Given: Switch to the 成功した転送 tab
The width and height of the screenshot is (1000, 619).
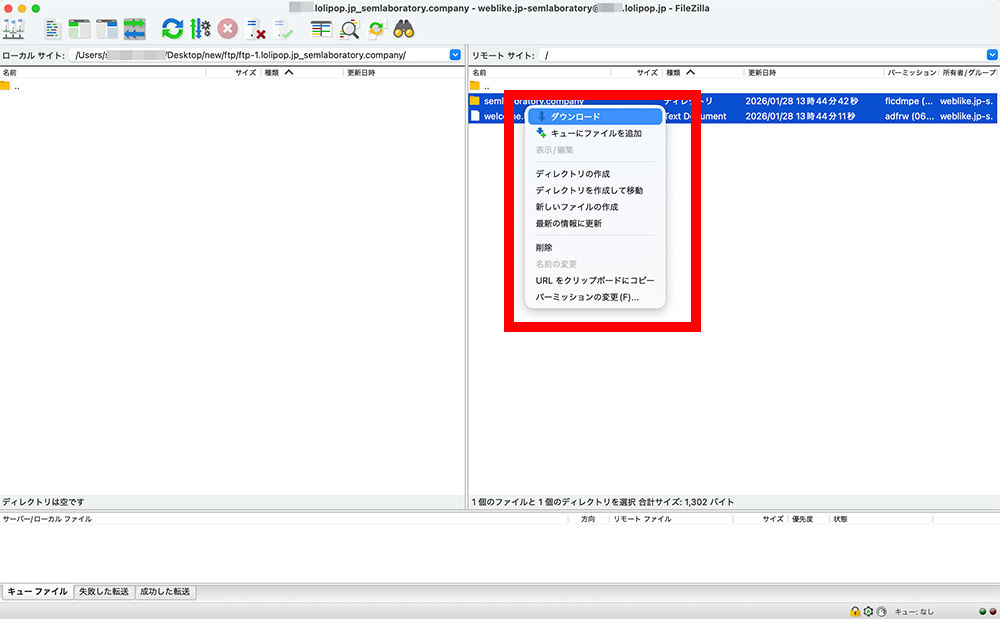Looking at the screenshot, I should (x=166, y=592).
